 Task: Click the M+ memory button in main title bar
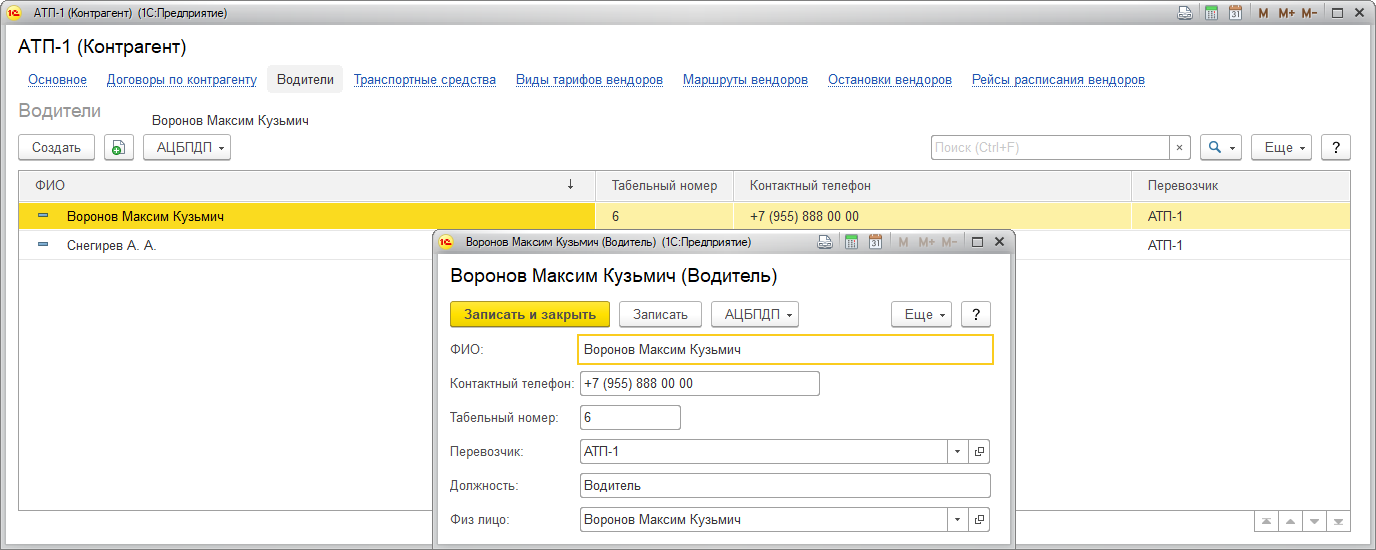1286,13
